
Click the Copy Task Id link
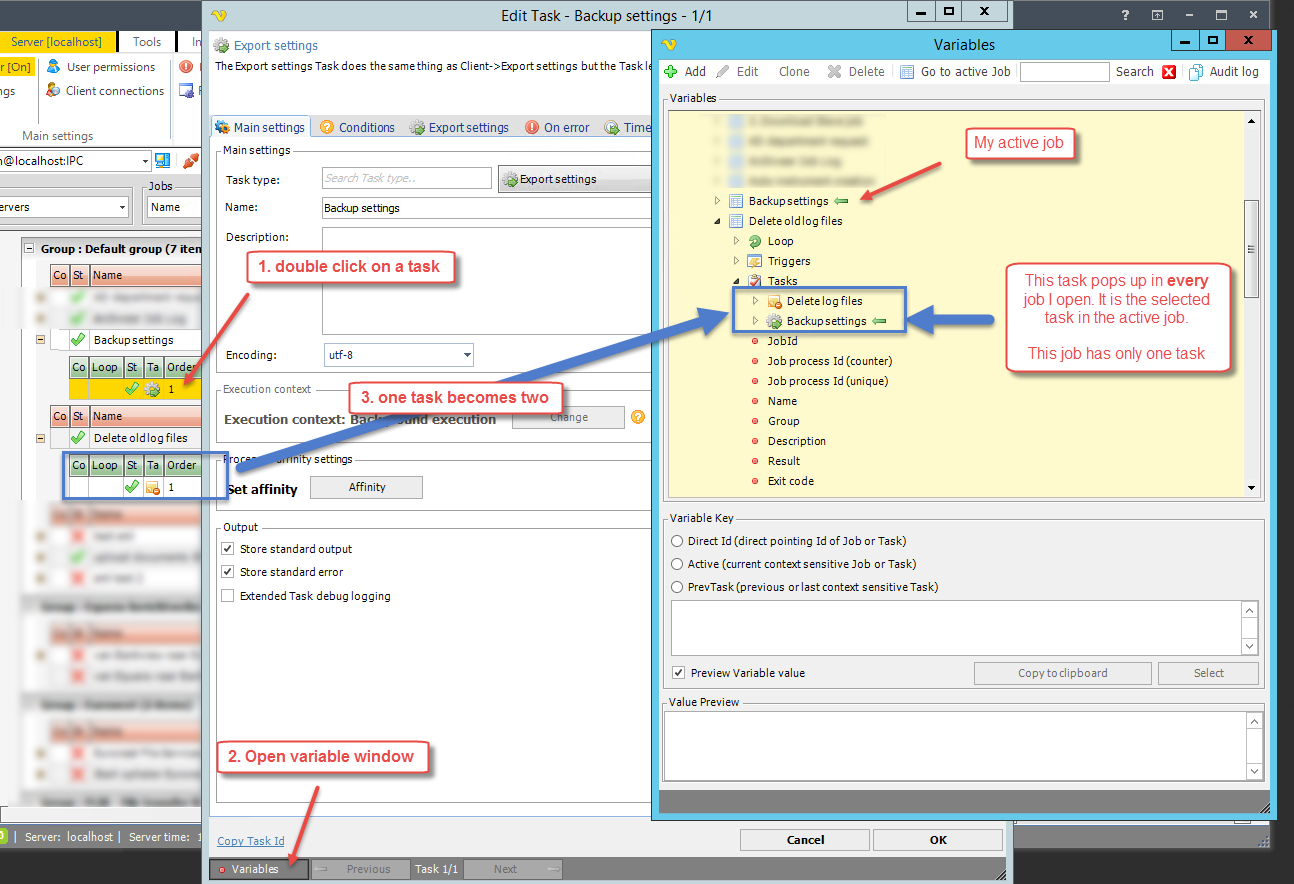(251, 841)
